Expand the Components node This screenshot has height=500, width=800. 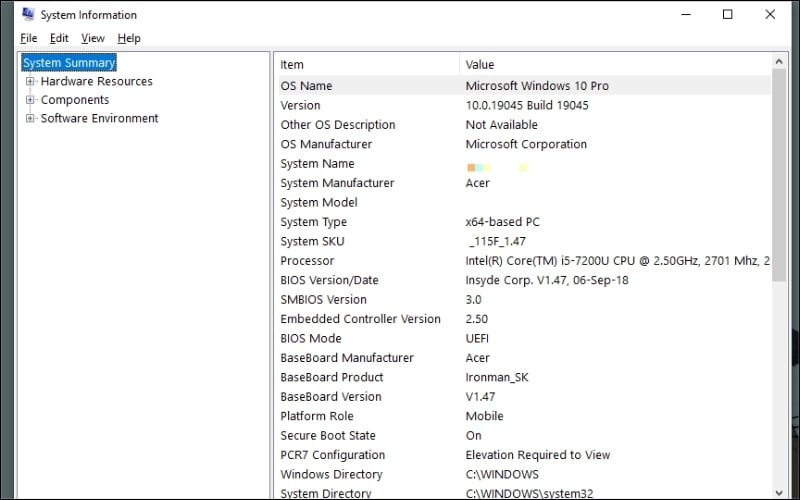pos(30,99)
